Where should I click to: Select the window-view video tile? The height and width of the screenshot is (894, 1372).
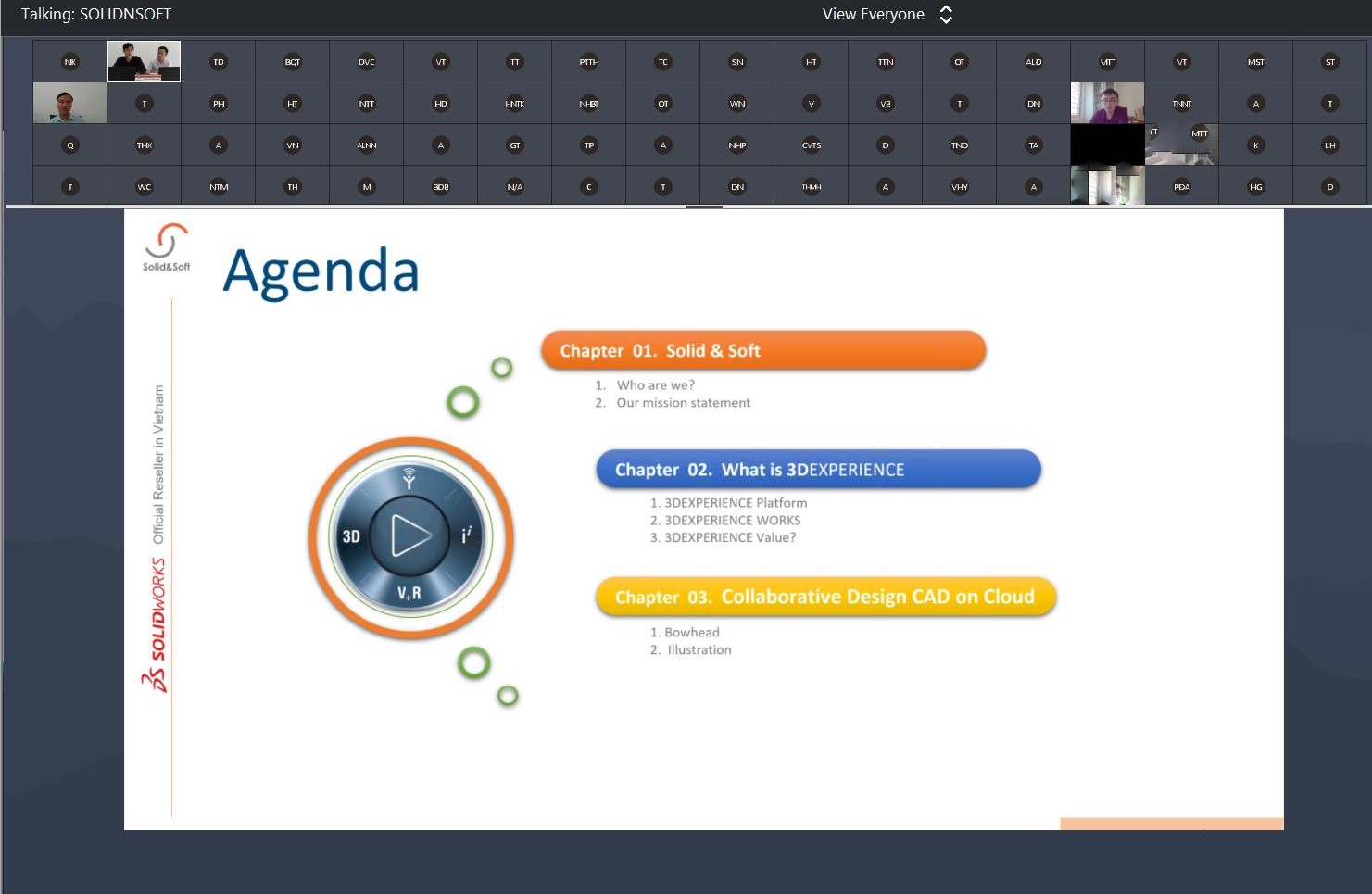(x=1107, y=185)
